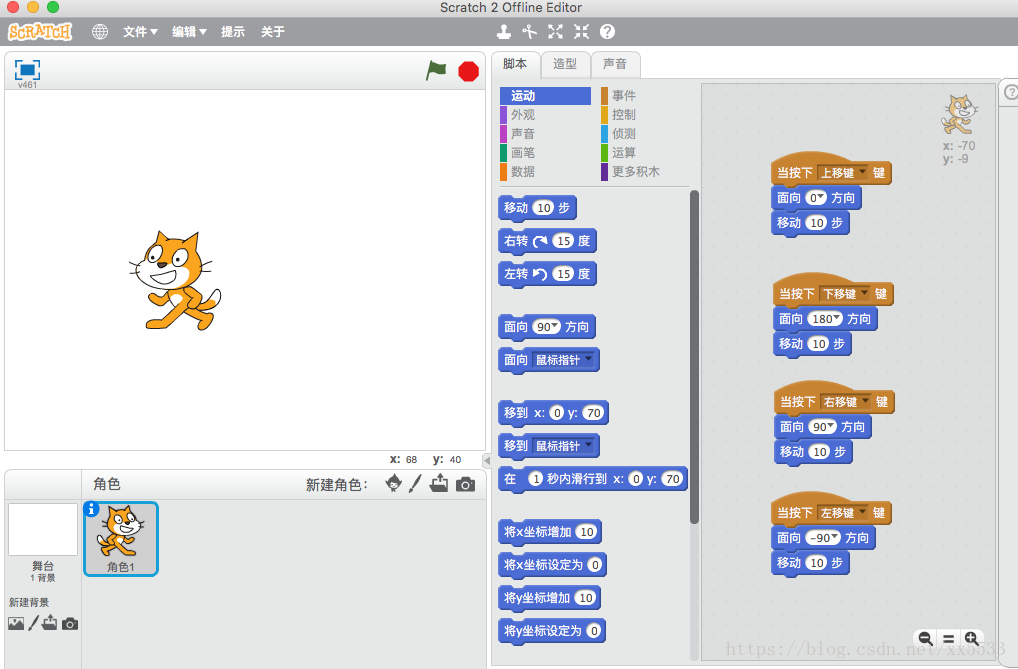Select the delete scissors tool
1018x669 pixels.
click(530, 31)
